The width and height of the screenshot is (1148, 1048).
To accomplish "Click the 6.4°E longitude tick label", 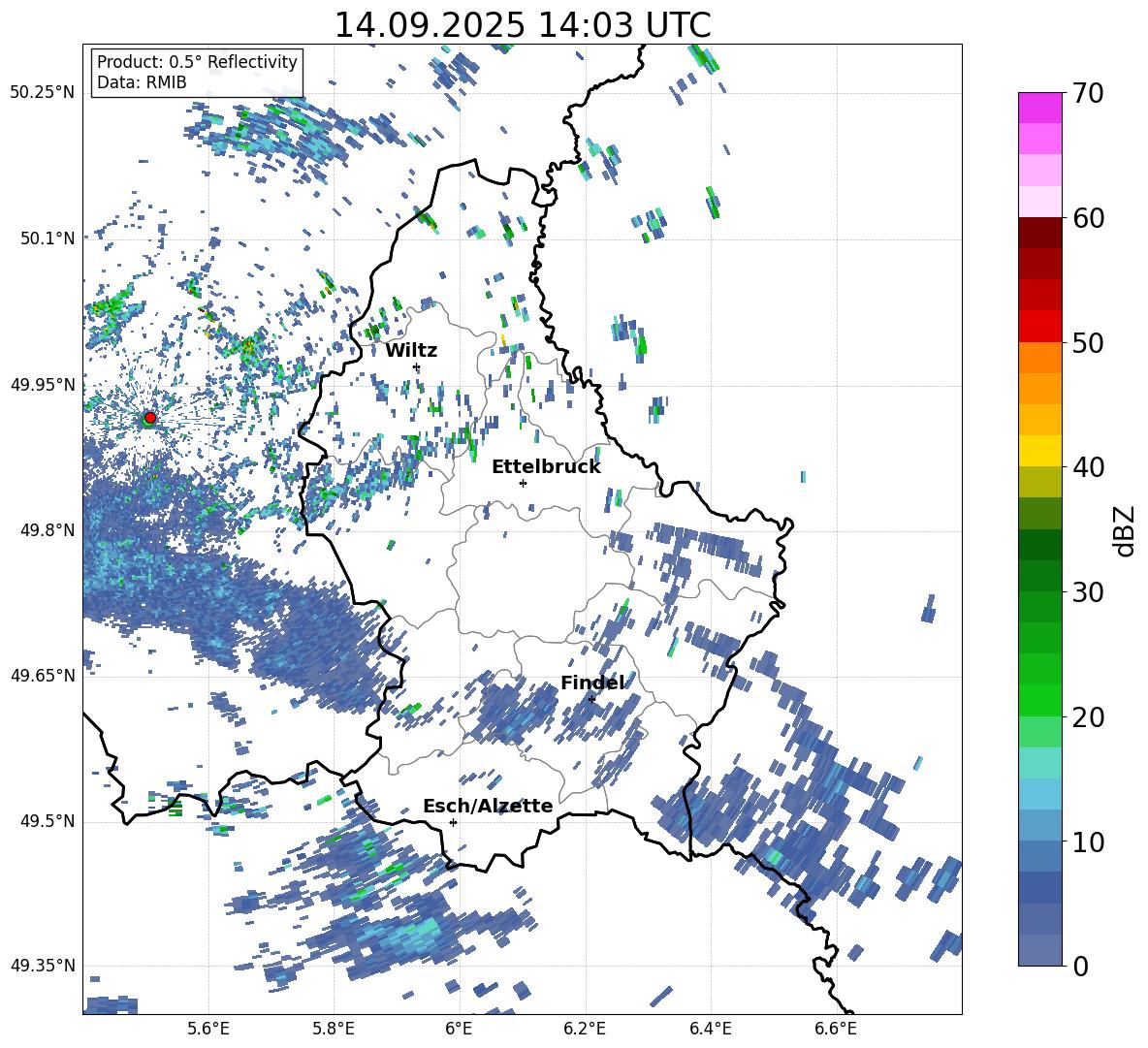I will click(711, 1028).
